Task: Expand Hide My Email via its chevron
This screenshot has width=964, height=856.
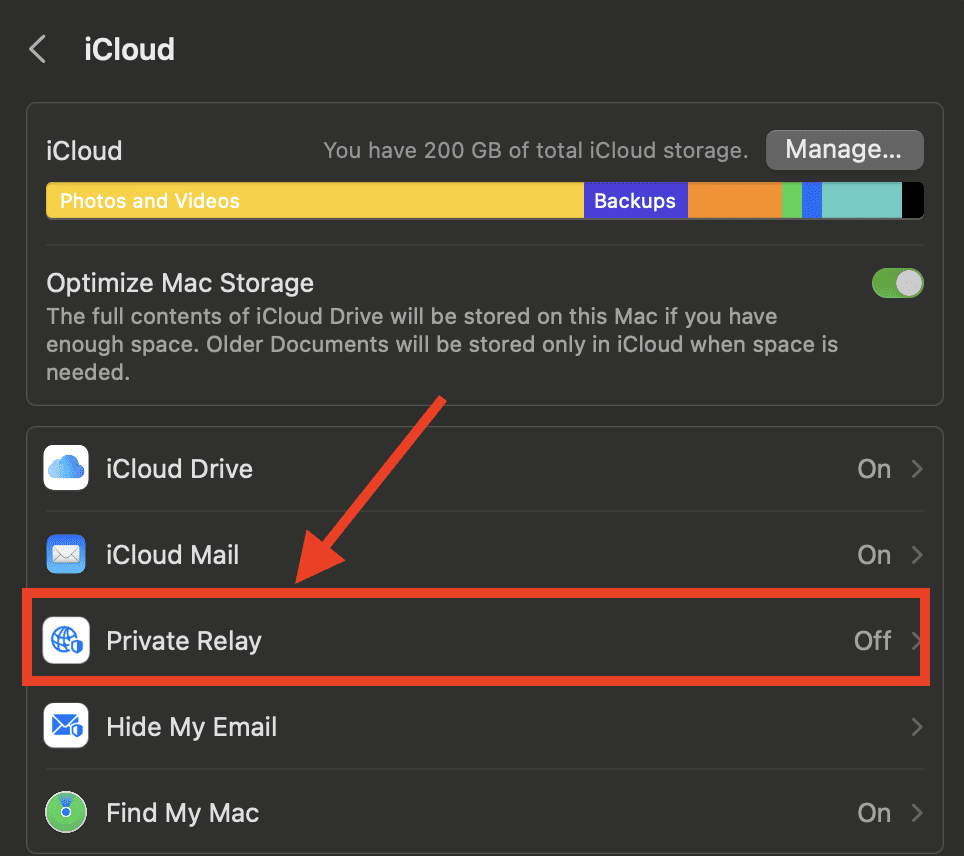Action: (x=916, y=727)
